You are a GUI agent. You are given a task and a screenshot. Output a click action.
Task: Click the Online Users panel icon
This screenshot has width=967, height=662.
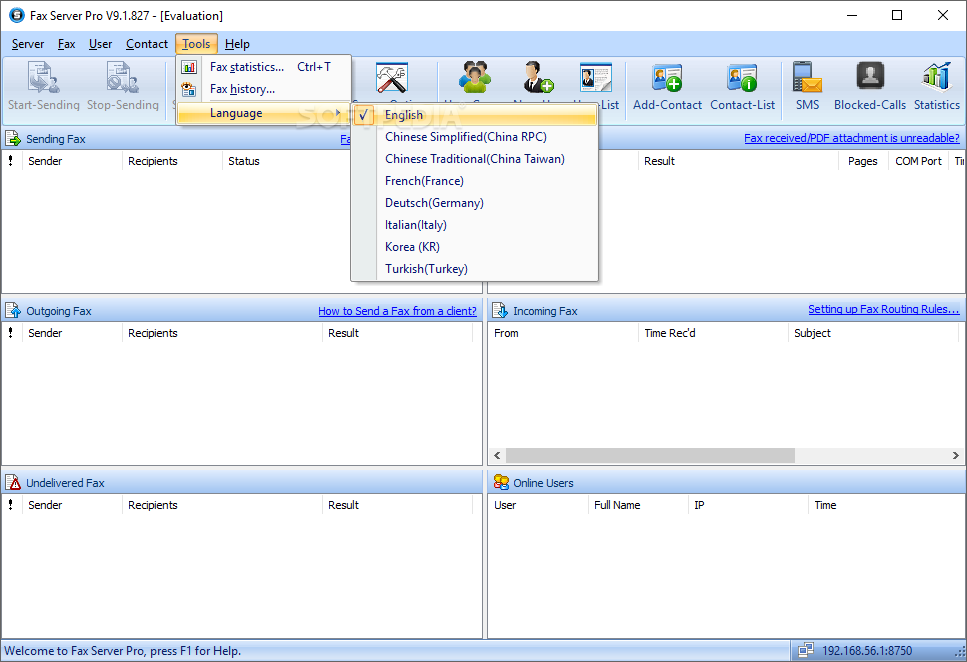pyautogui.click(x=501, y=482)
